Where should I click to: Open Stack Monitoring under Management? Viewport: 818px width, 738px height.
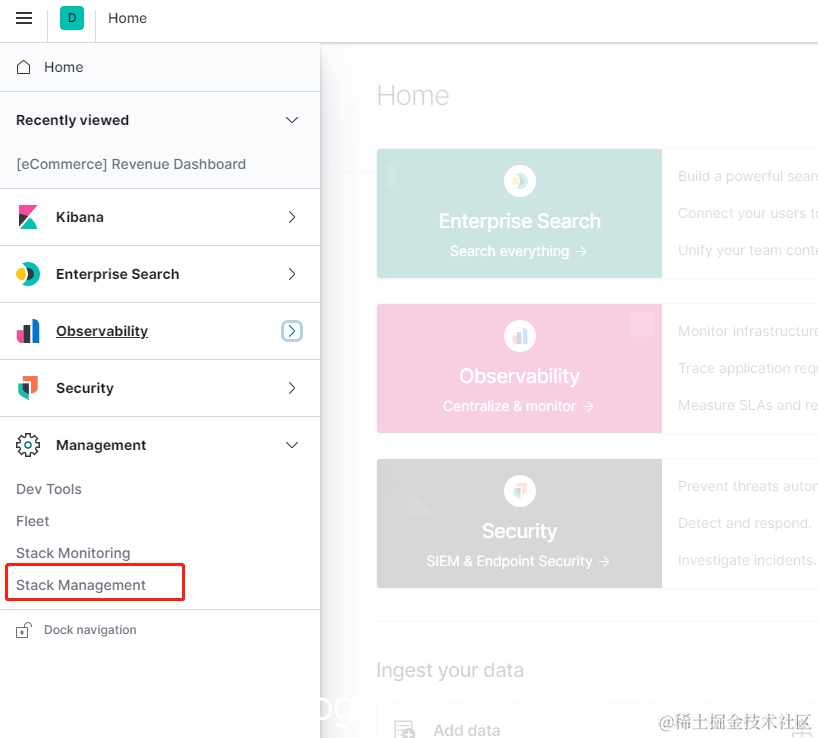73,553
